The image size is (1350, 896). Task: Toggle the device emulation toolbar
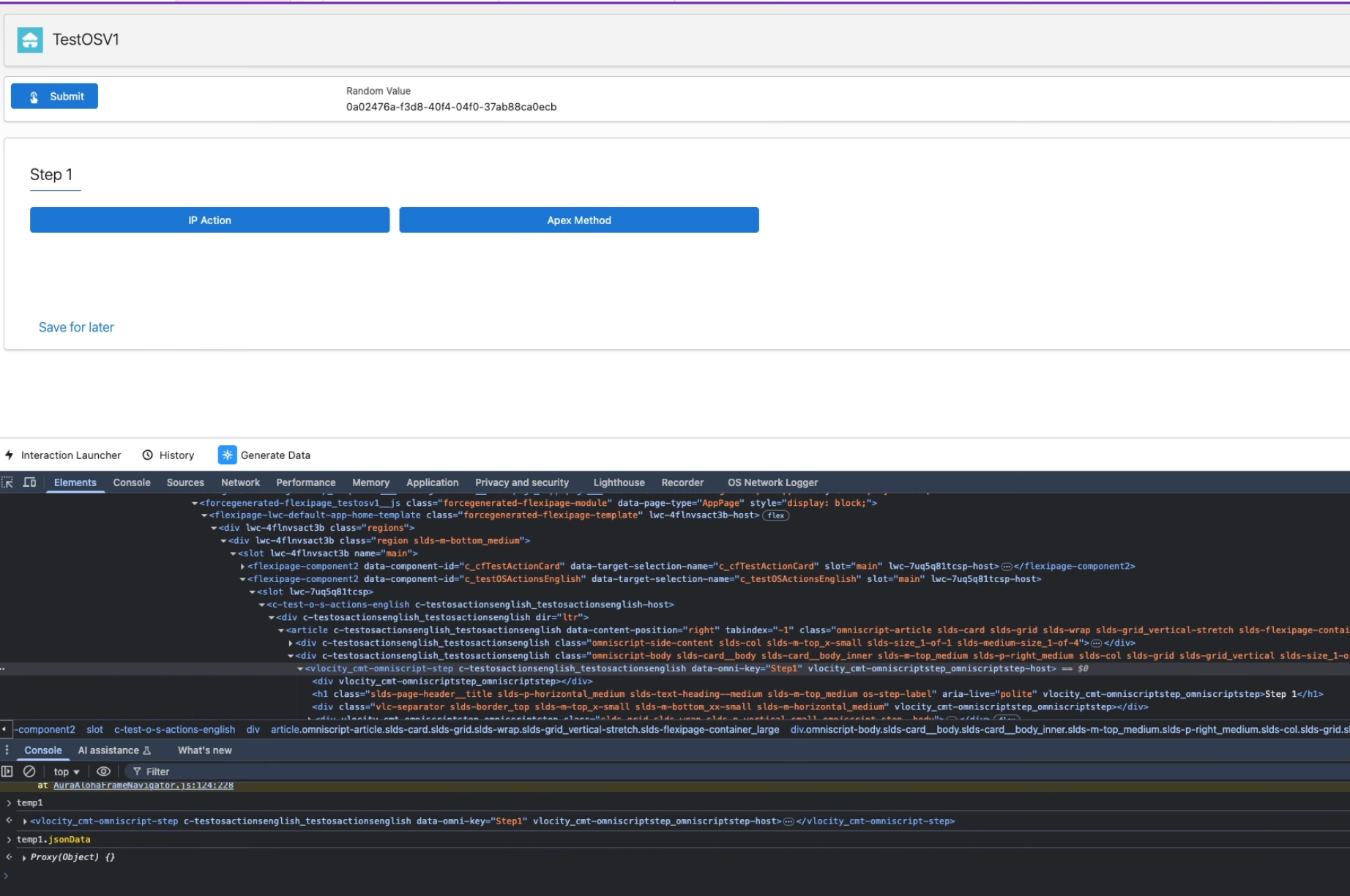point(30,482)
